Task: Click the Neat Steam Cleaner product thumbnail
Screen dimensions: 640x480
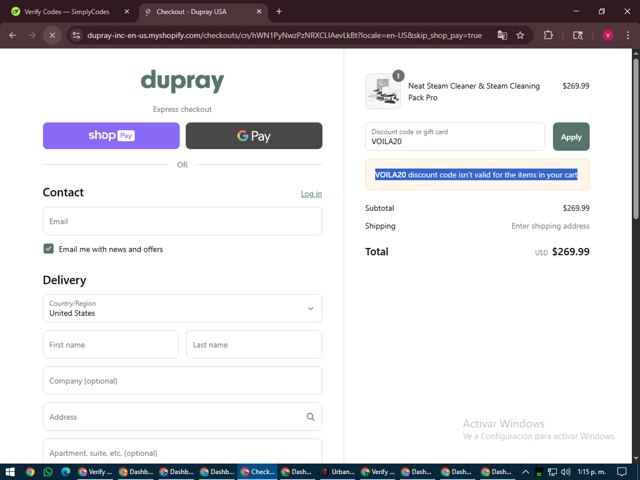Action: [x=383, y=91]
